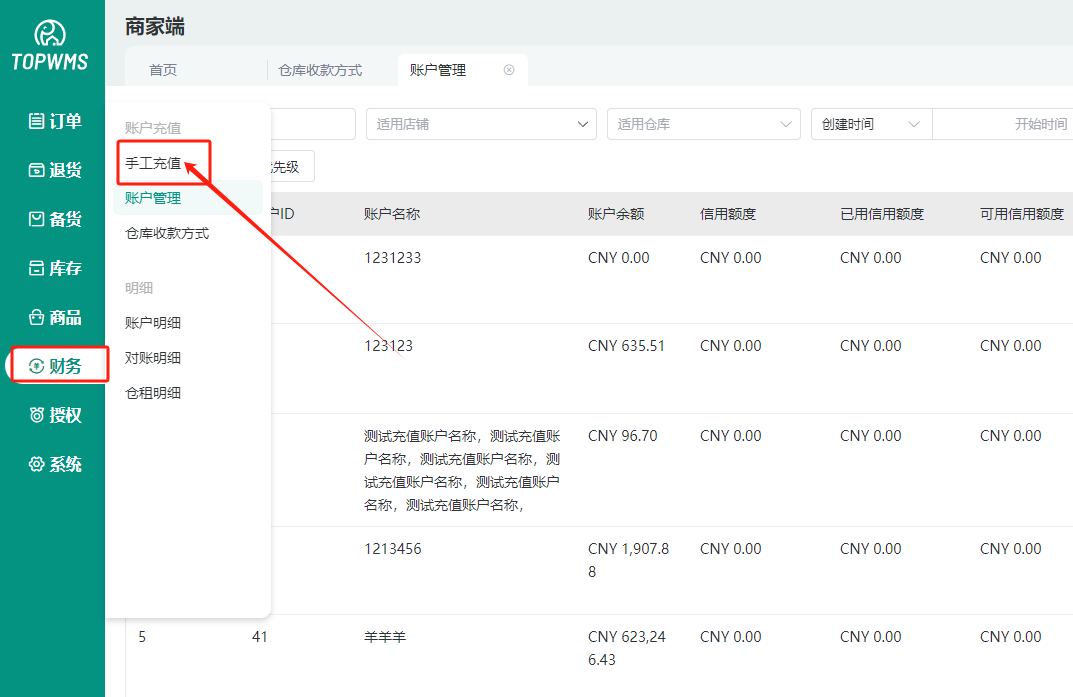Open the 退货 sidebar menu
The image size is (1073, 697).
(55, 170)
